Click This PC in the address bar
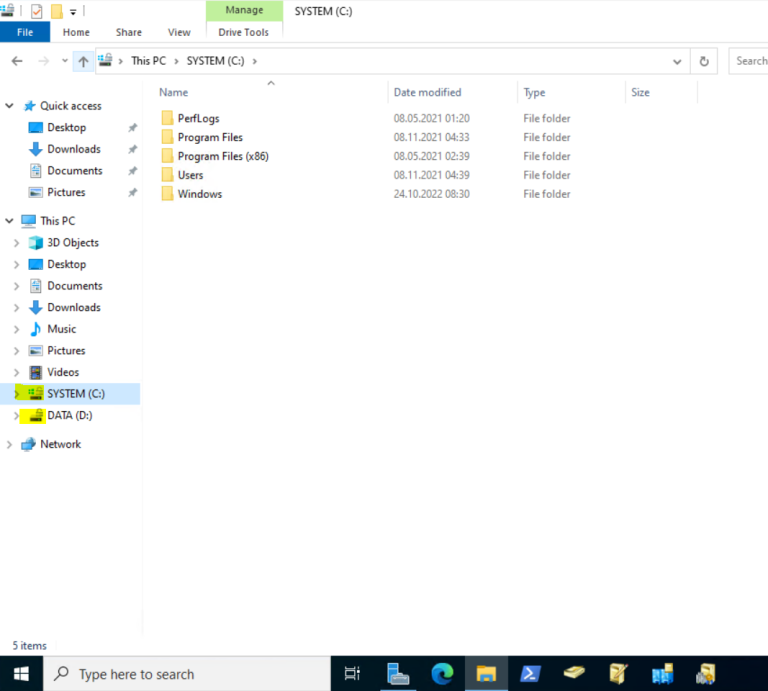Screen dimensions: 768x691 148,61
